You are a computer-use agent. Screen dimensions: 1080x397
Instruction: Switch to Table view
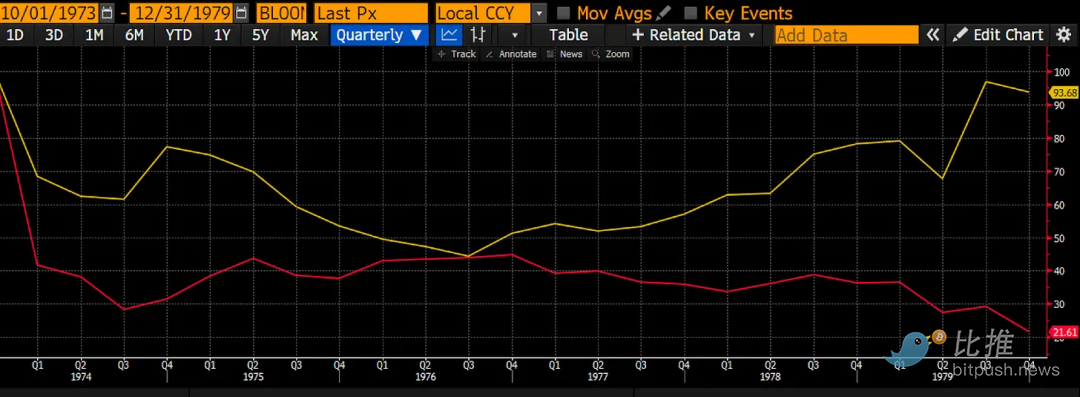tap(569, 34)
